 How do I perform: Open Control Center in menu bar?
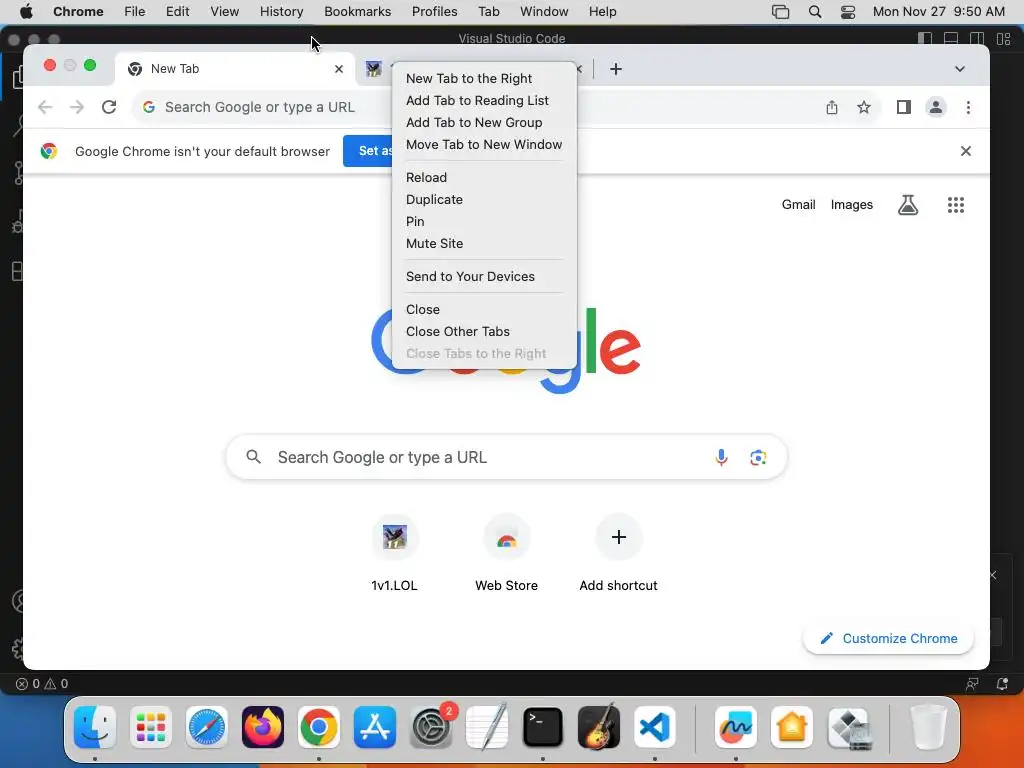[848, 12]
